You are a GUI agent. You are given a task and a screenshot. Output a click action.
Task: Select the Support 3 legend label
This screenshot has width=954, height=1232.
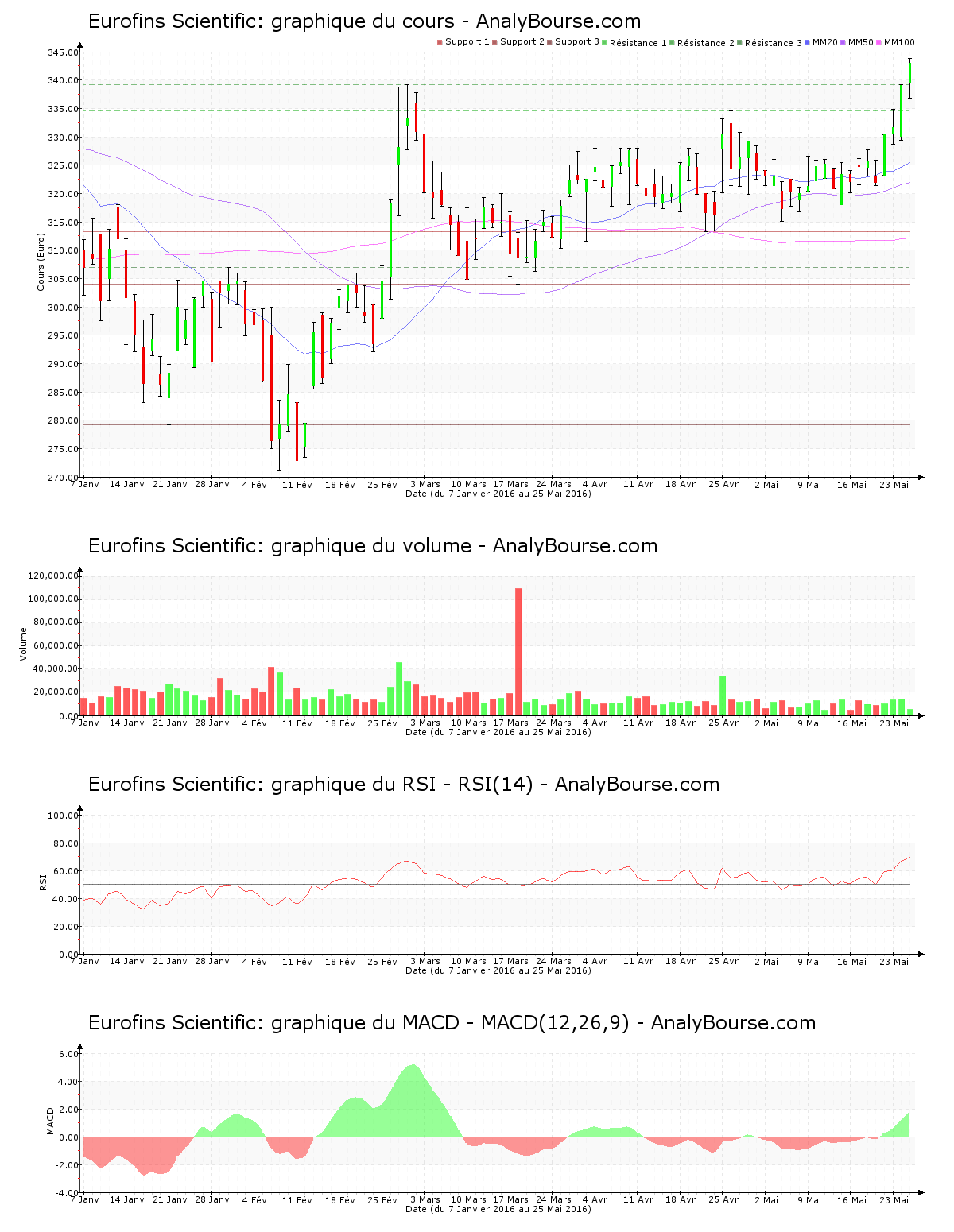click(x=577, y=42)
